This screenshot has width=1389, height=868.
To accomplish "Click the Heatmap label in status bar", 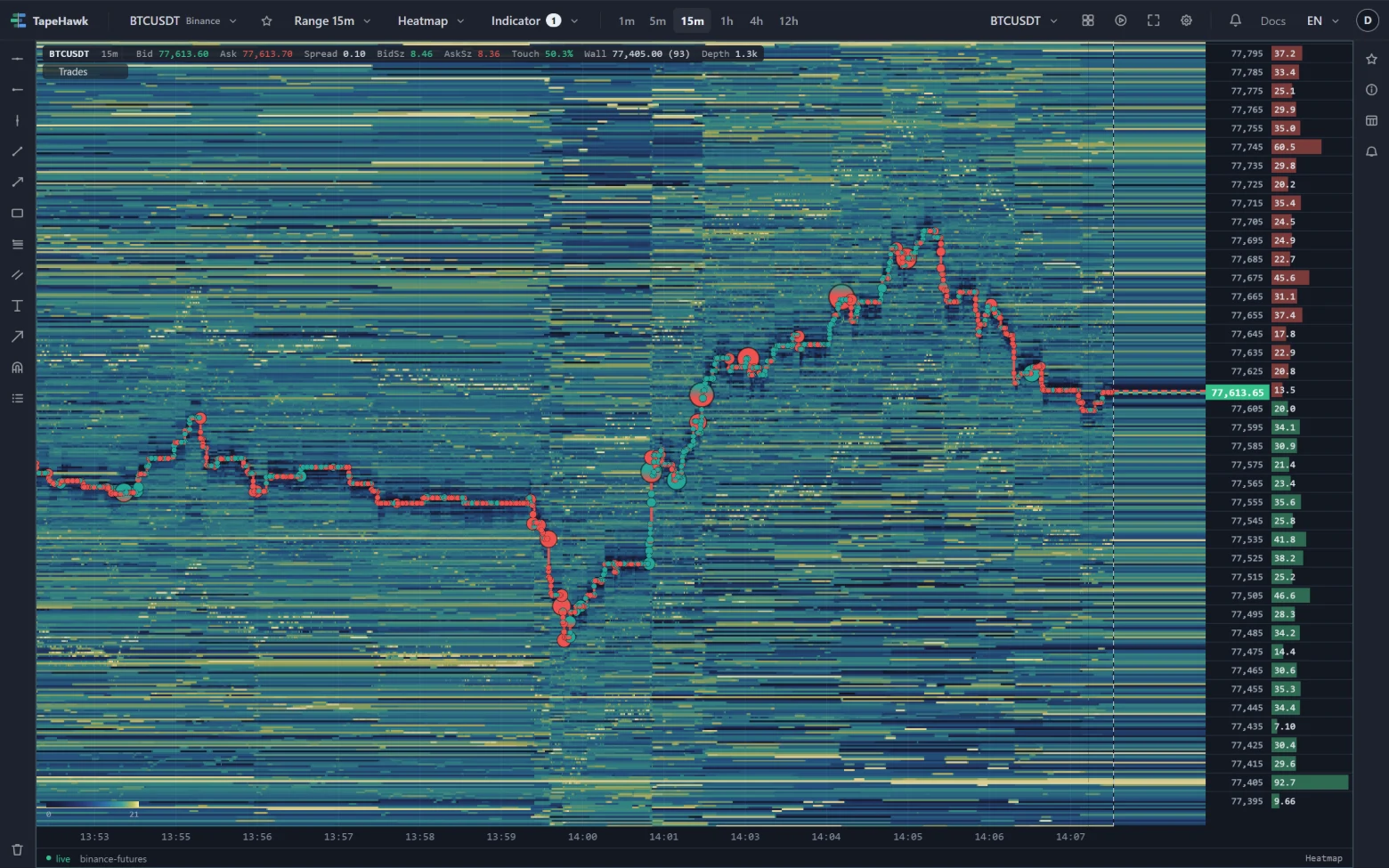I will click(x=1323, y=858).
